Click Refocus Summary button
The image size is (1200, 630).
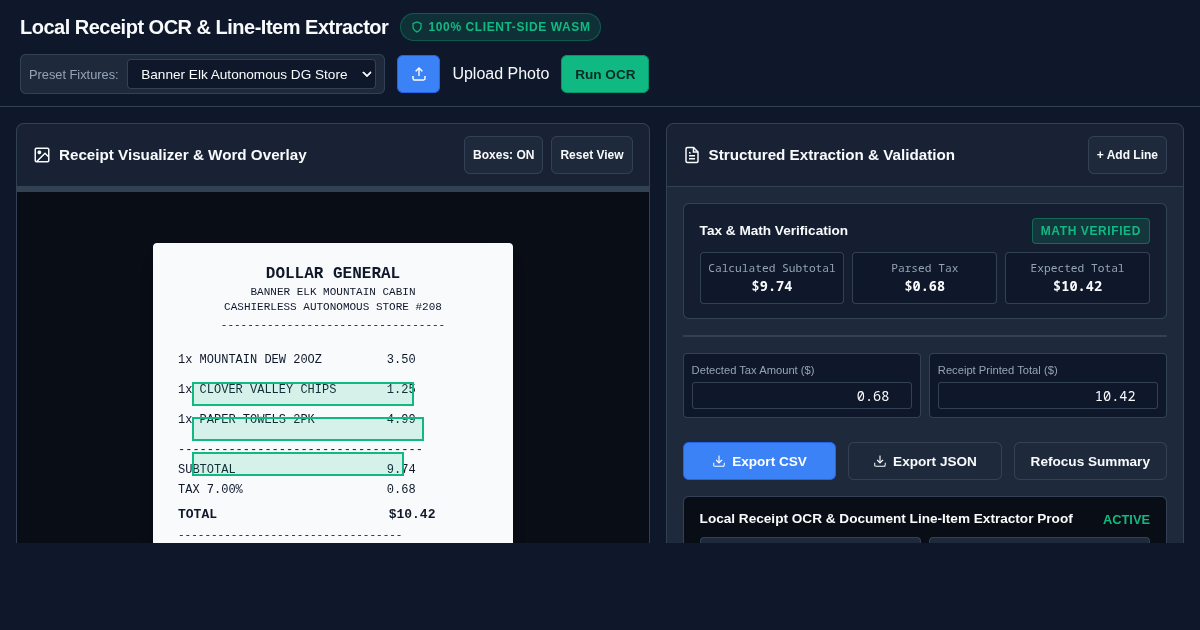point(1090,461)
